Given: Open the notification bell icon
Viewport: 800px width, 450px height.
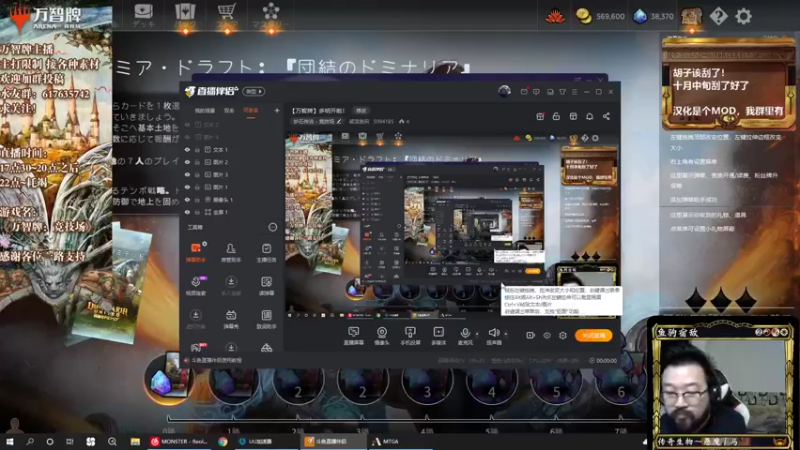Looking at the screenshot, I should 589,116.
